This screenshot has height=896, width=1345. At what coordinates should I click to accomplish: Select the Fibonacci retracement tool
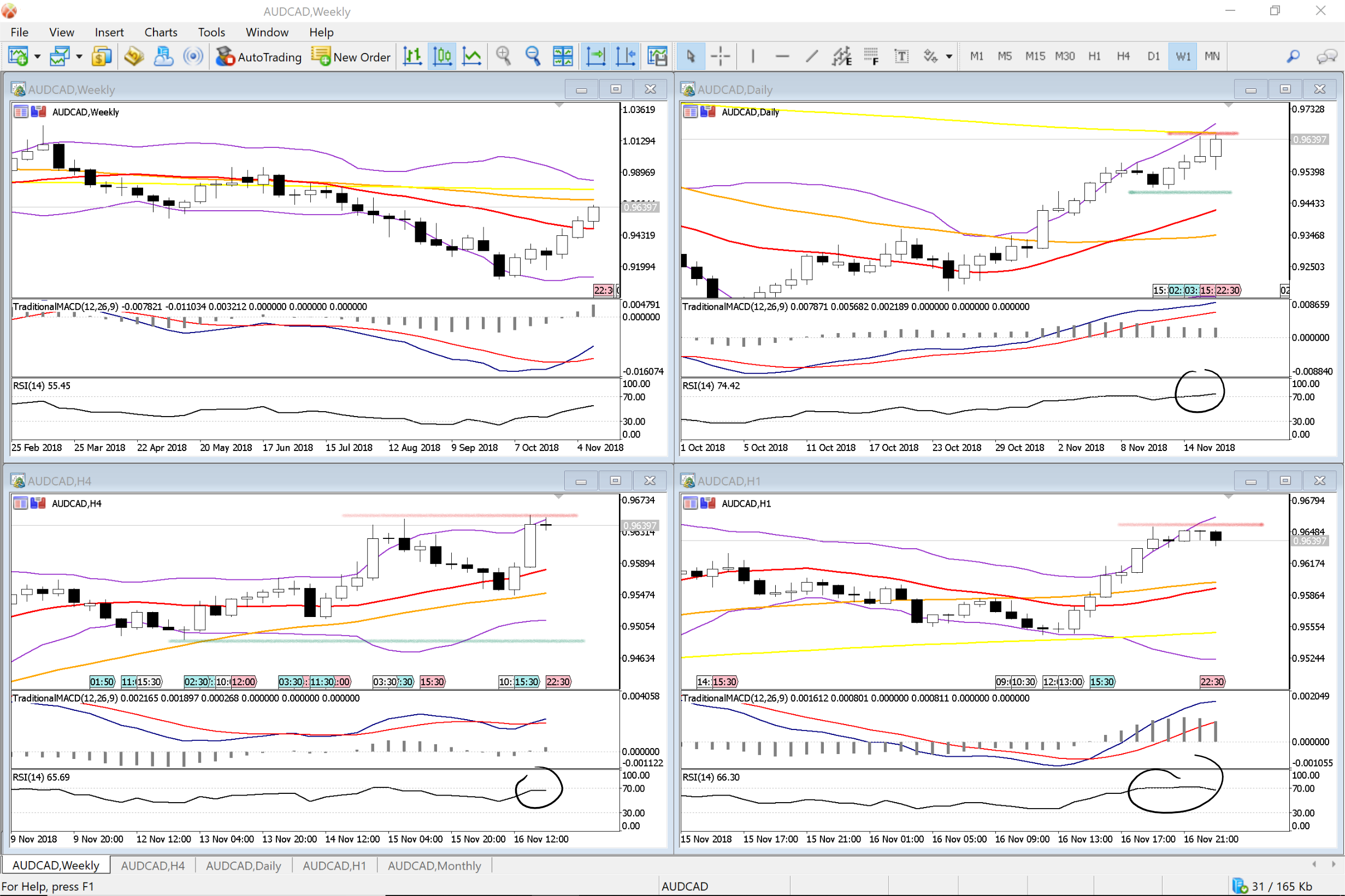point(871,56)
